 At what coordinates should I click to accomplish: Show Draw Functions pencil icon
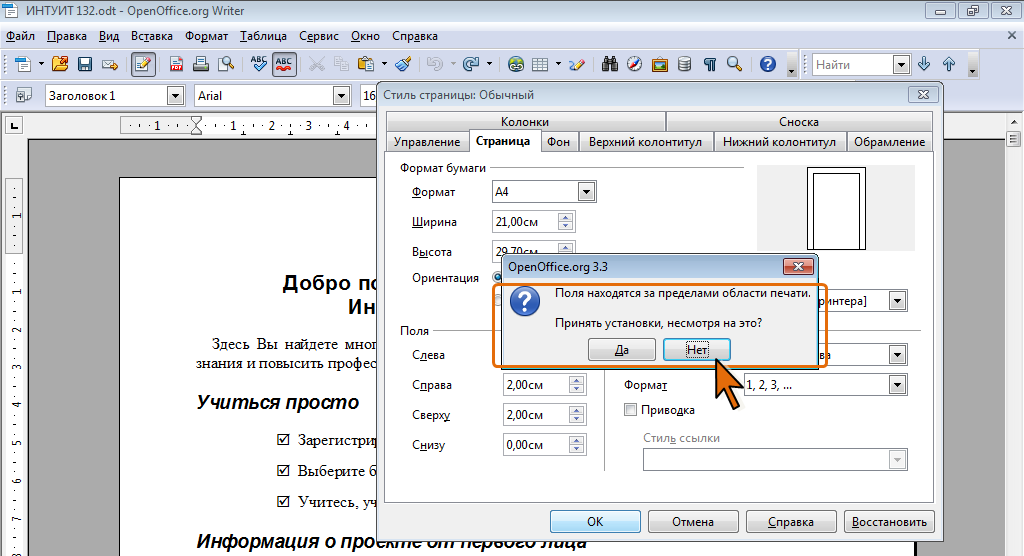coord(577,64)
